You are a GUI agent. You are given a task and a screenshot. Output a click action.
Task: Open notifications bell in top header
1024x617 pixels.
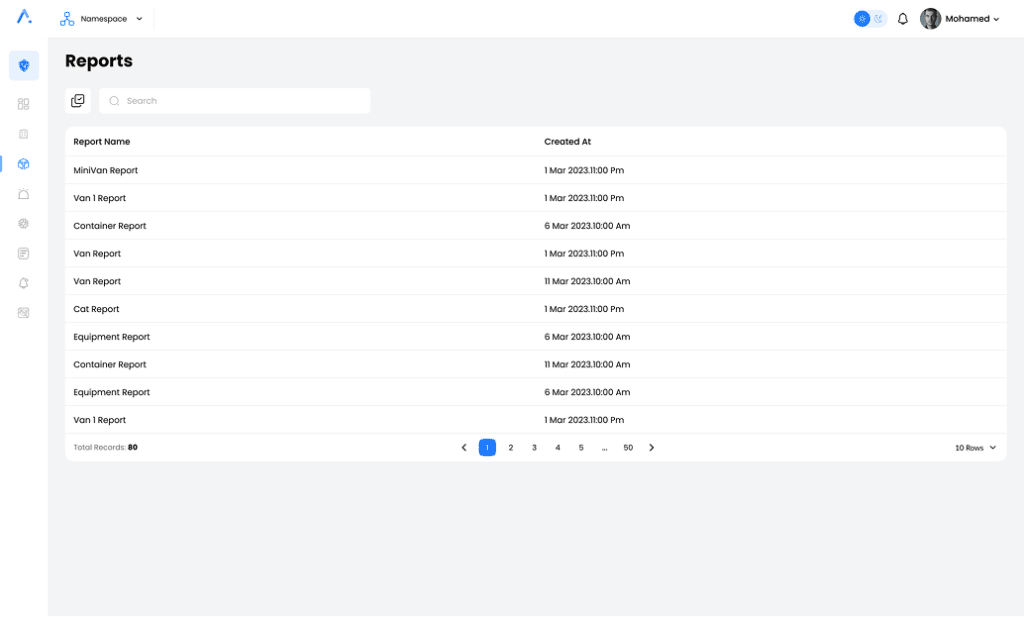pyautogui.click(x=903, y=19)
